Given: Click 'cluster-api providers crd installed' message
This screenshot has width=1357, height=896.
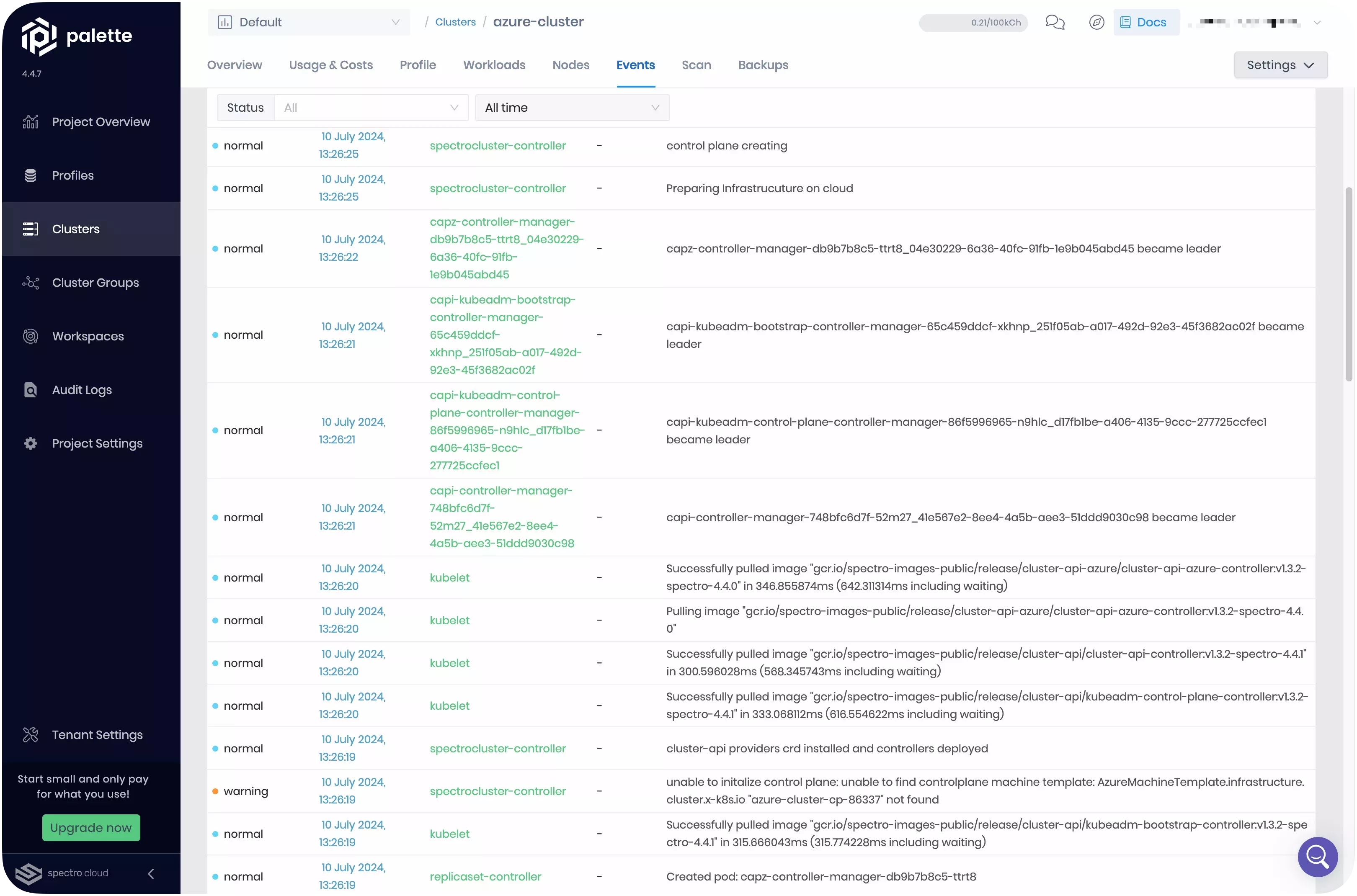Looking at the screenshot, I should click(826, 749).
